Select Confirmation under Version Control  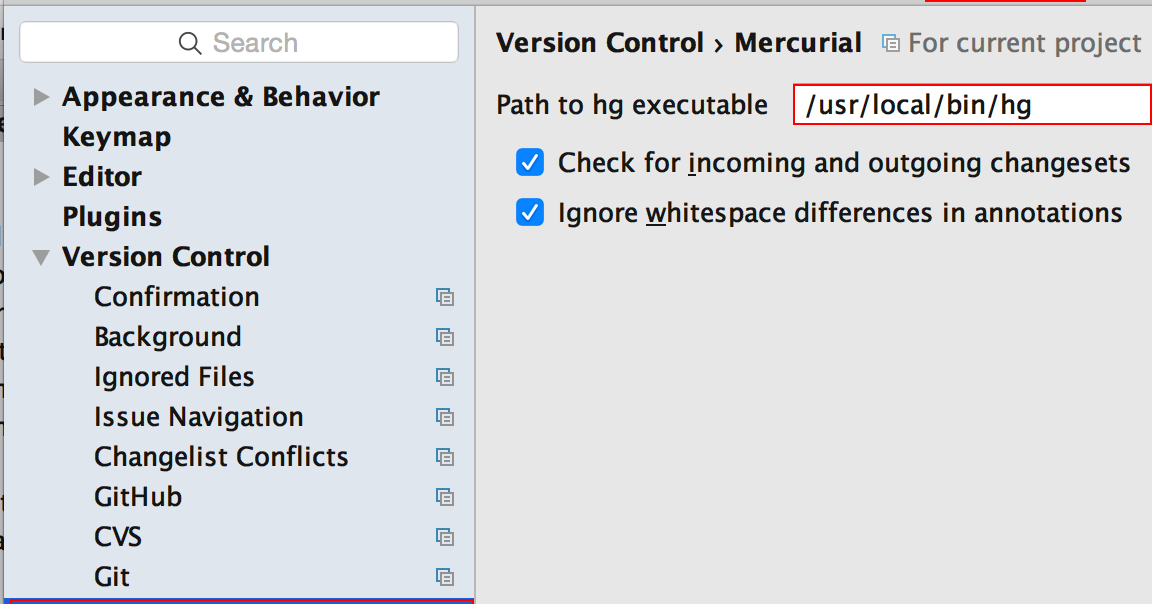(x=176, y=297)
